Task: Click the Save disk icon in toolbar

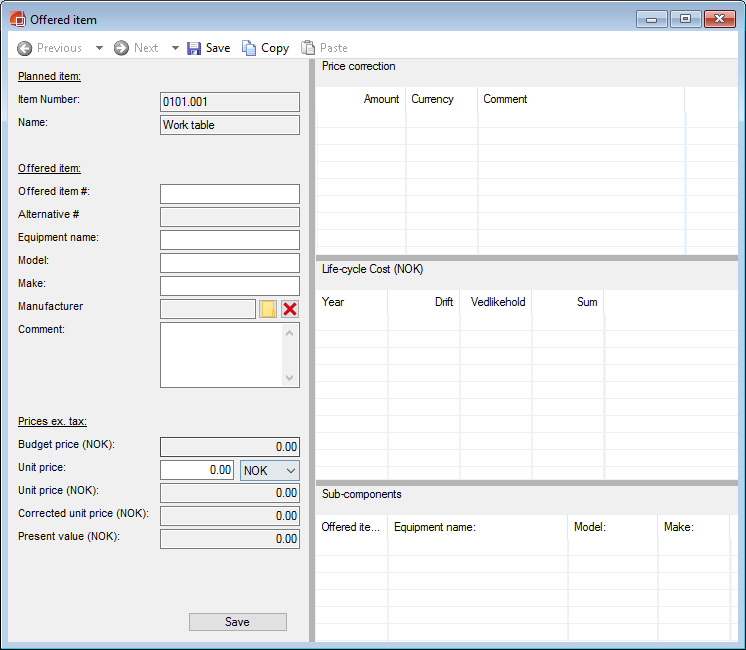Action: [195, 48]
